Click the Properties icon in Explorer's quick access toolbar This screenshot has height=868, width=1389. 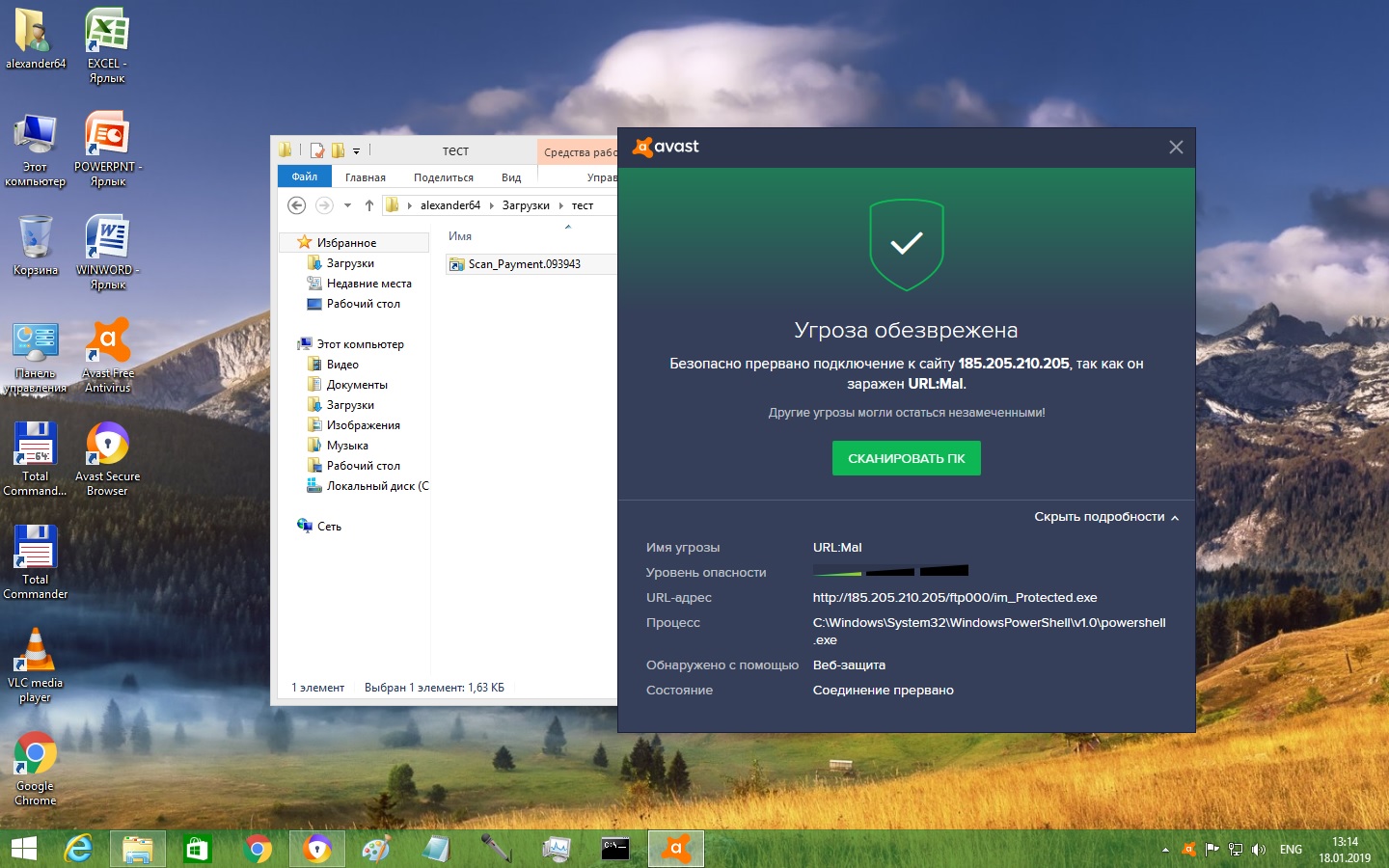pos(316,150)
